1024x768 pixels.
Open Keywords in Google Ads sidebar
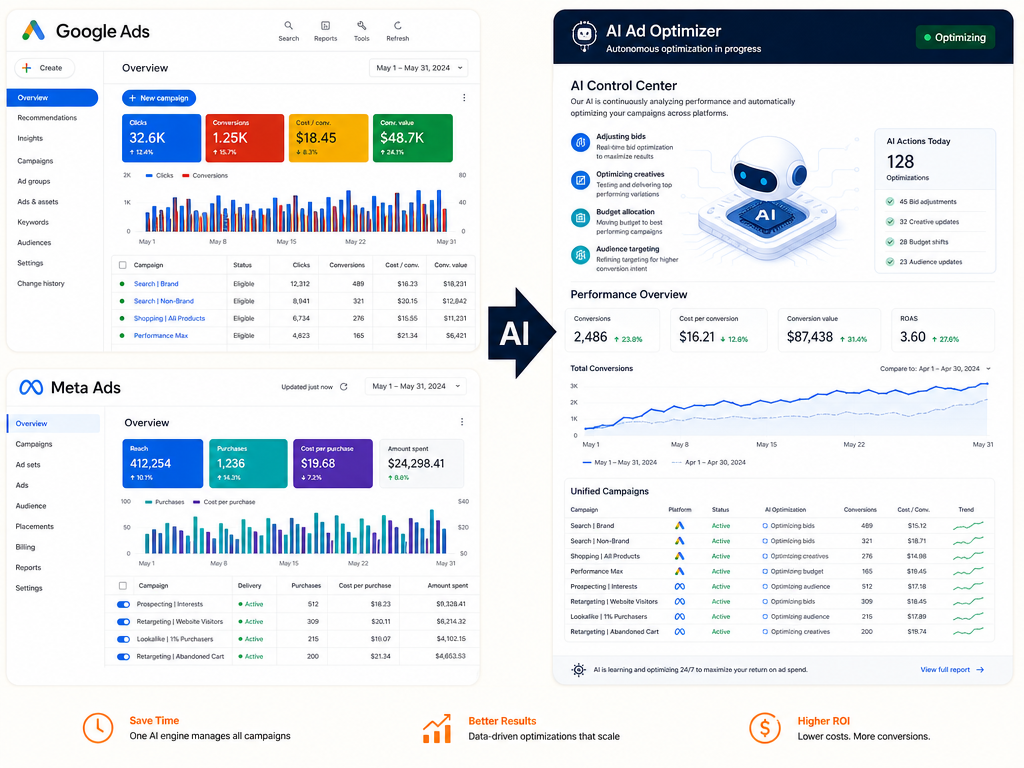tap(33, 222)
